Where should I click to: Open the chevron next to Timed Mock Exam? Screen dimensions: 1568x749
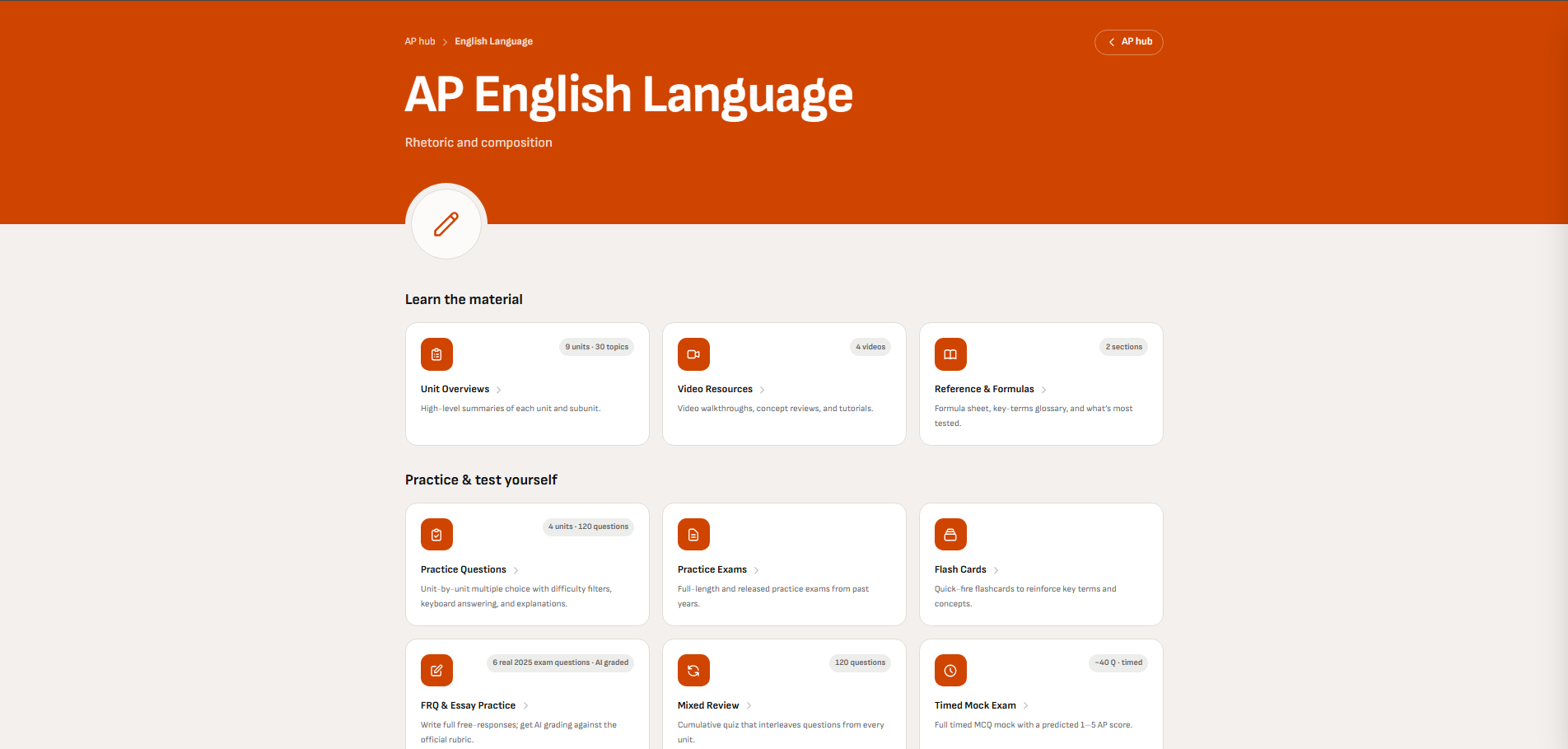tap(1025, 705)
